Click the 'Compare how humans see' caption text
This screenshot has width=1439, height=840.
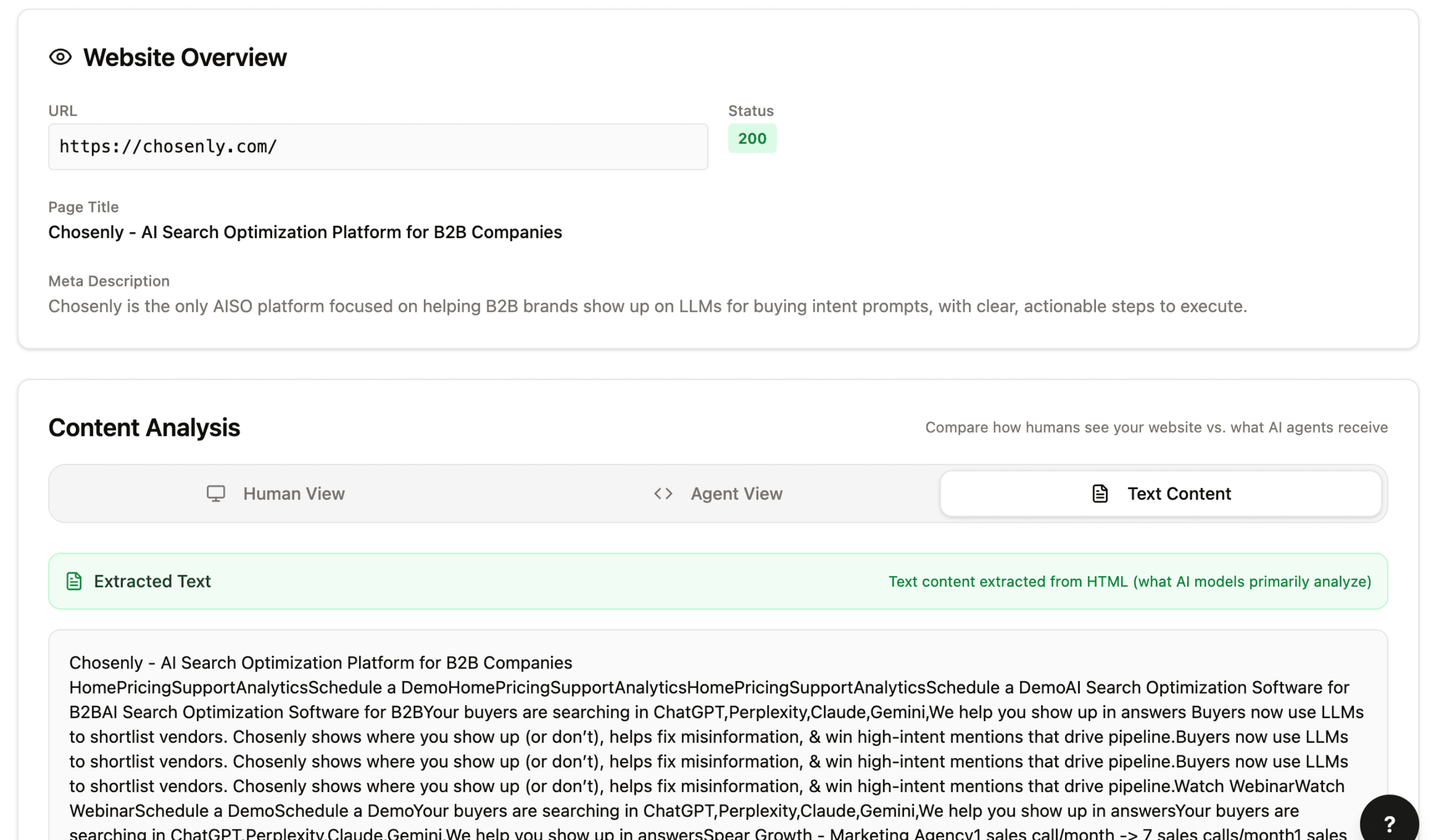click(x=1156, y=428)
